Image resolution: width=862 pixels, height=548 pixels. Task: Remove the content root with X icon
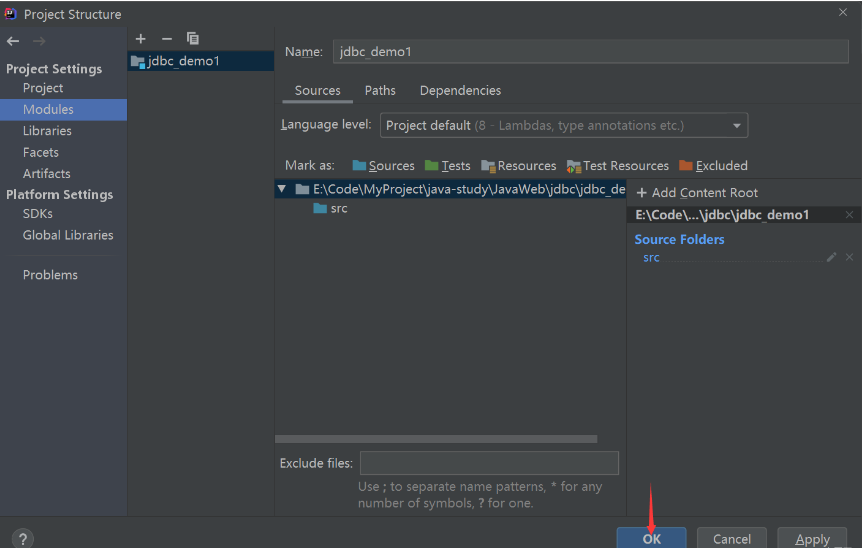coord(849,215)
